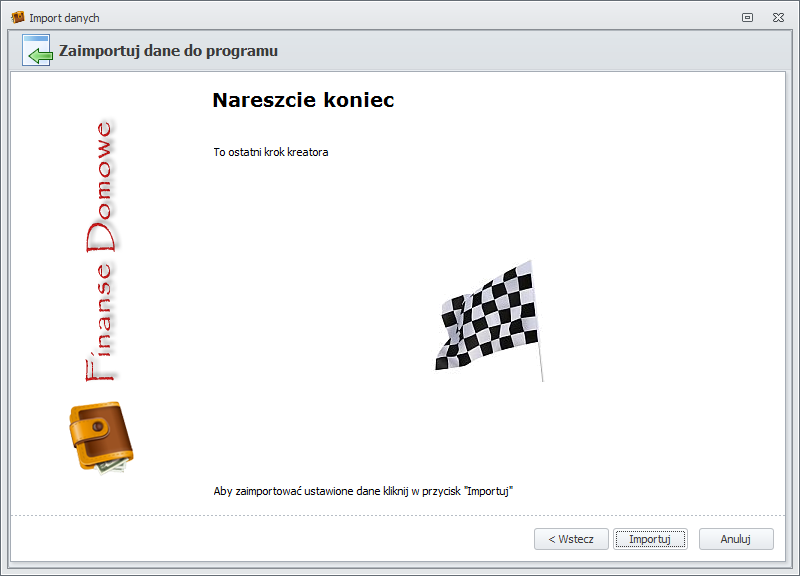Click the quoted Importuj word in the instruction

pyautogui.click(x=489, y=491)
